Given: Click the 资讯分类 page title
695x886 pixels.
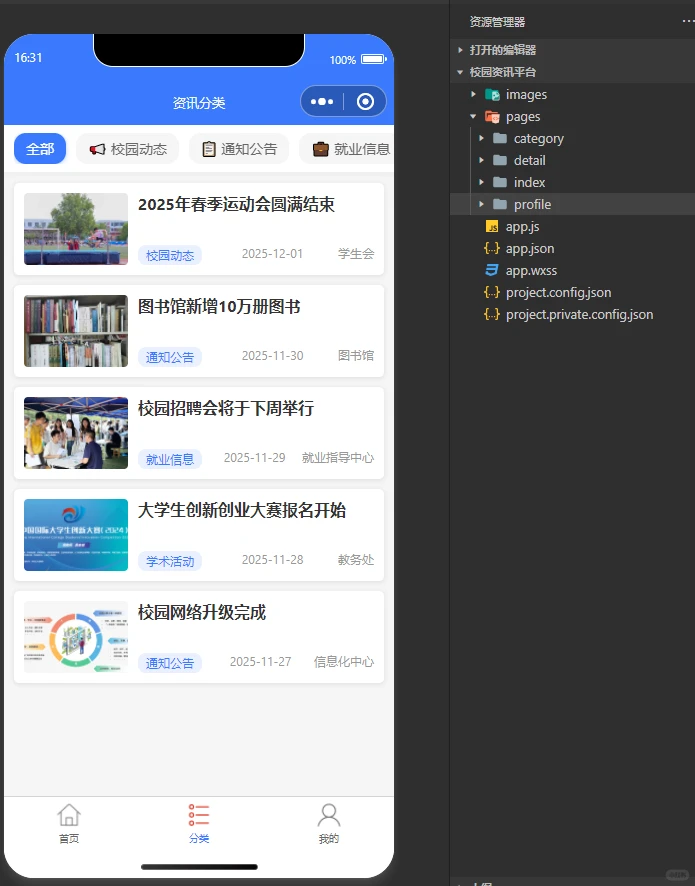Looking at the screenshot, I should tap(199, 103).
